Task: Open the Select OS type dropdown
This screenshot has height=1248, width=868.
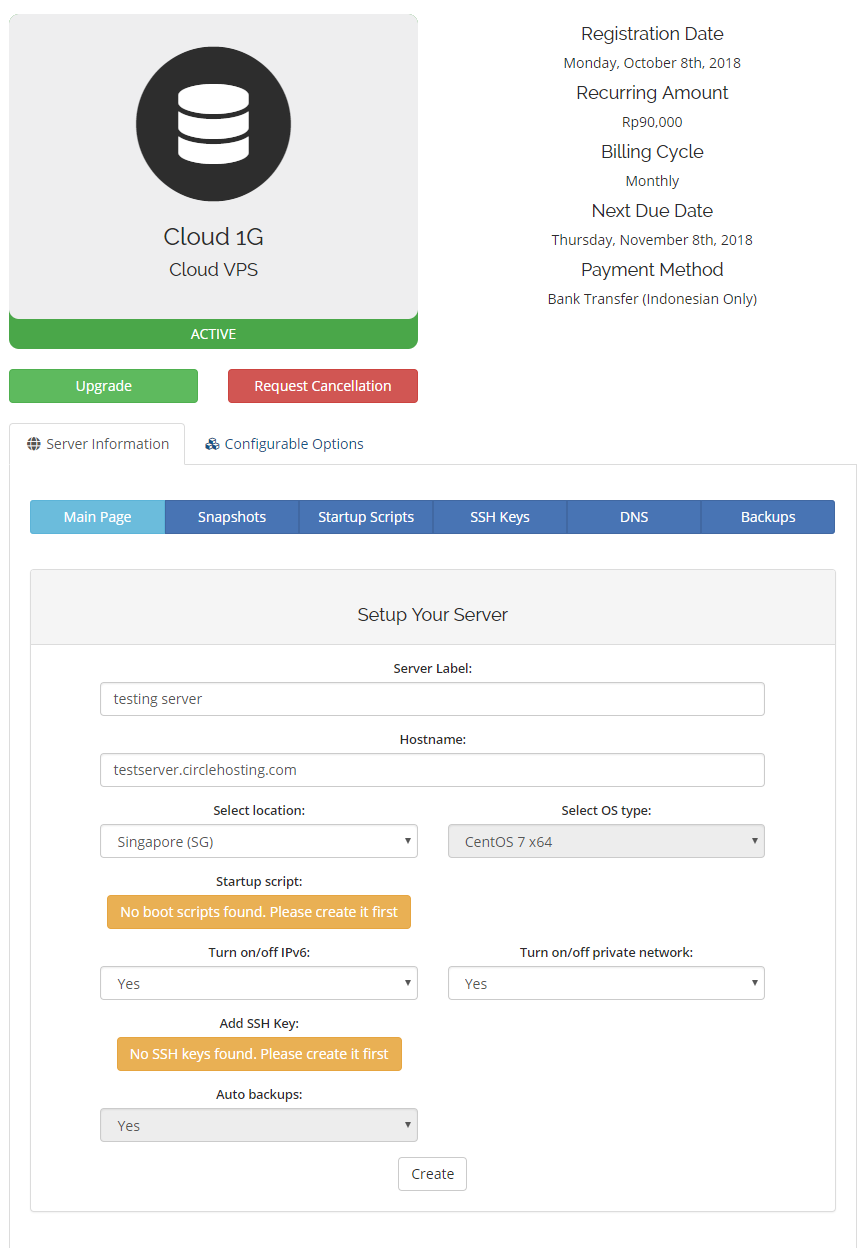Action: 606,841
